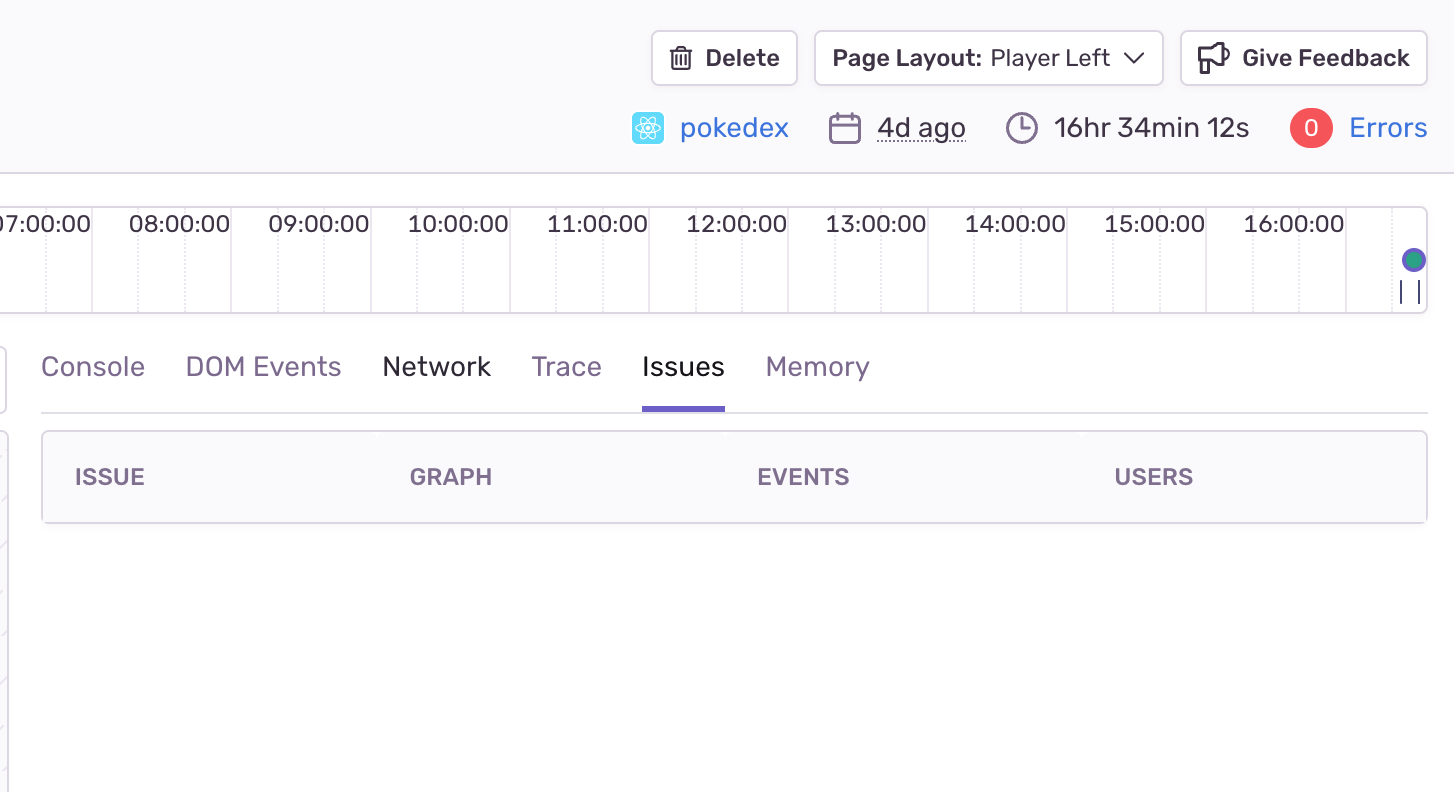Open the Page Layout dropdown
This screenshot has height=792, width=1454.
(x=988, y=58)
